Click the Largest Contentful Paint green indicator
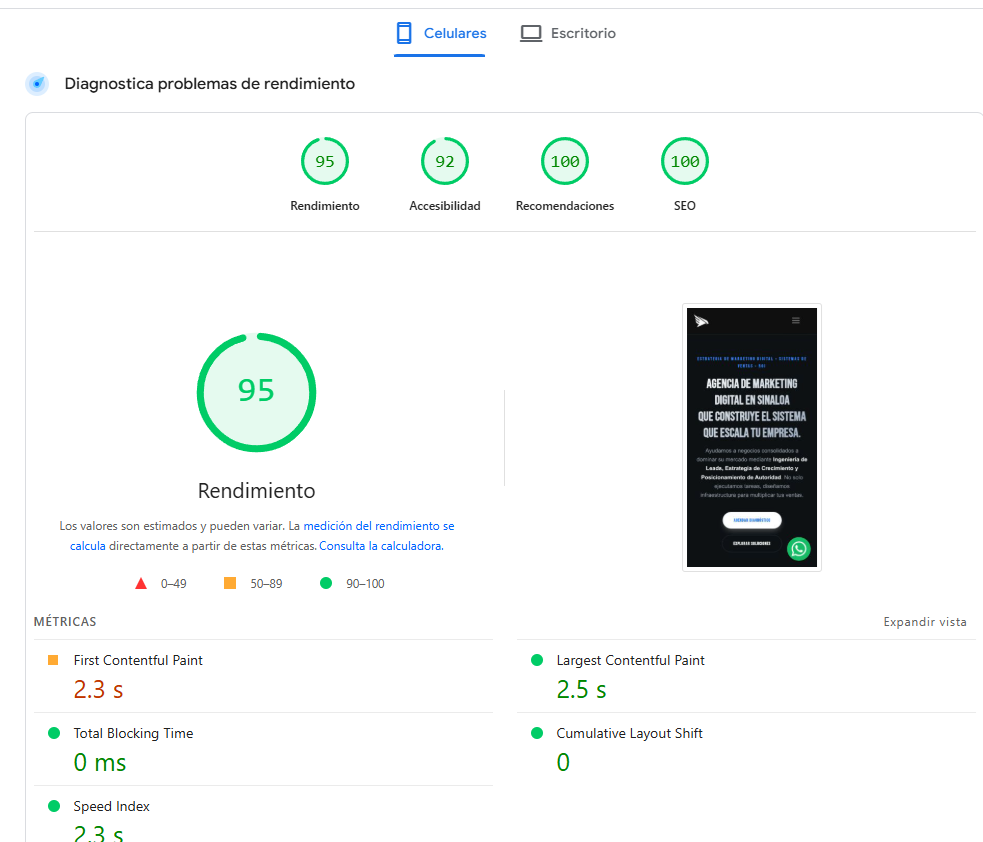Viewport: 983px width, 842px height. 537,660
